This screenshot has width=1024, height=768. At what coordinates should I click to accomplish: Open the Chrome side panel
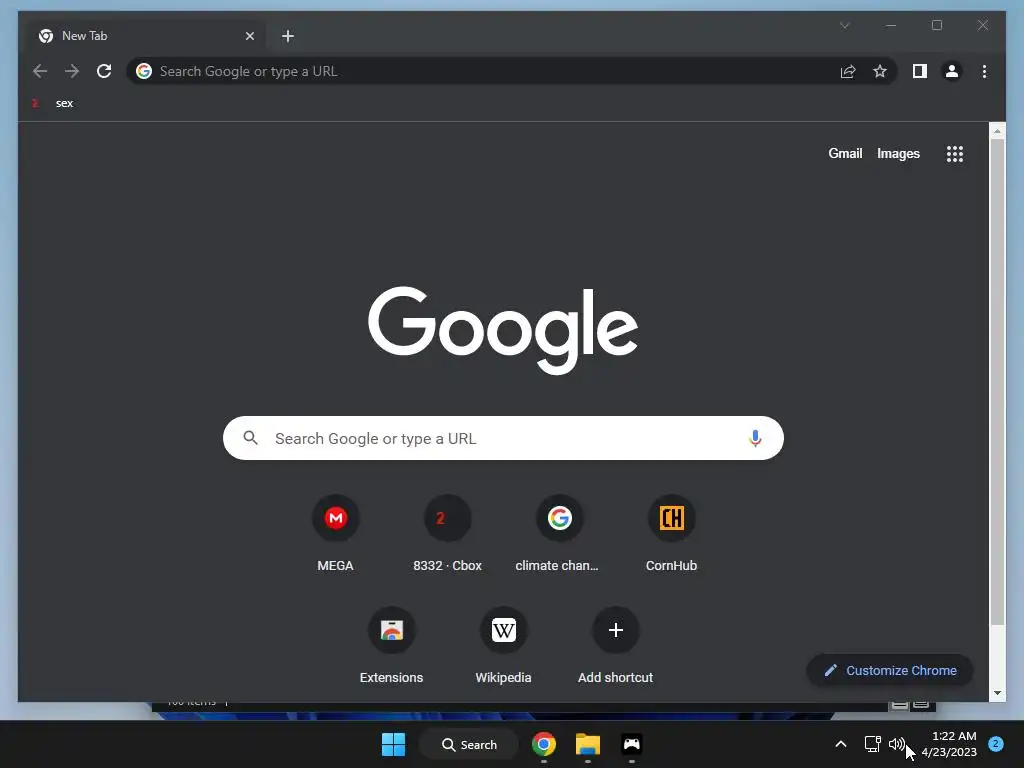tap(920, 71)
